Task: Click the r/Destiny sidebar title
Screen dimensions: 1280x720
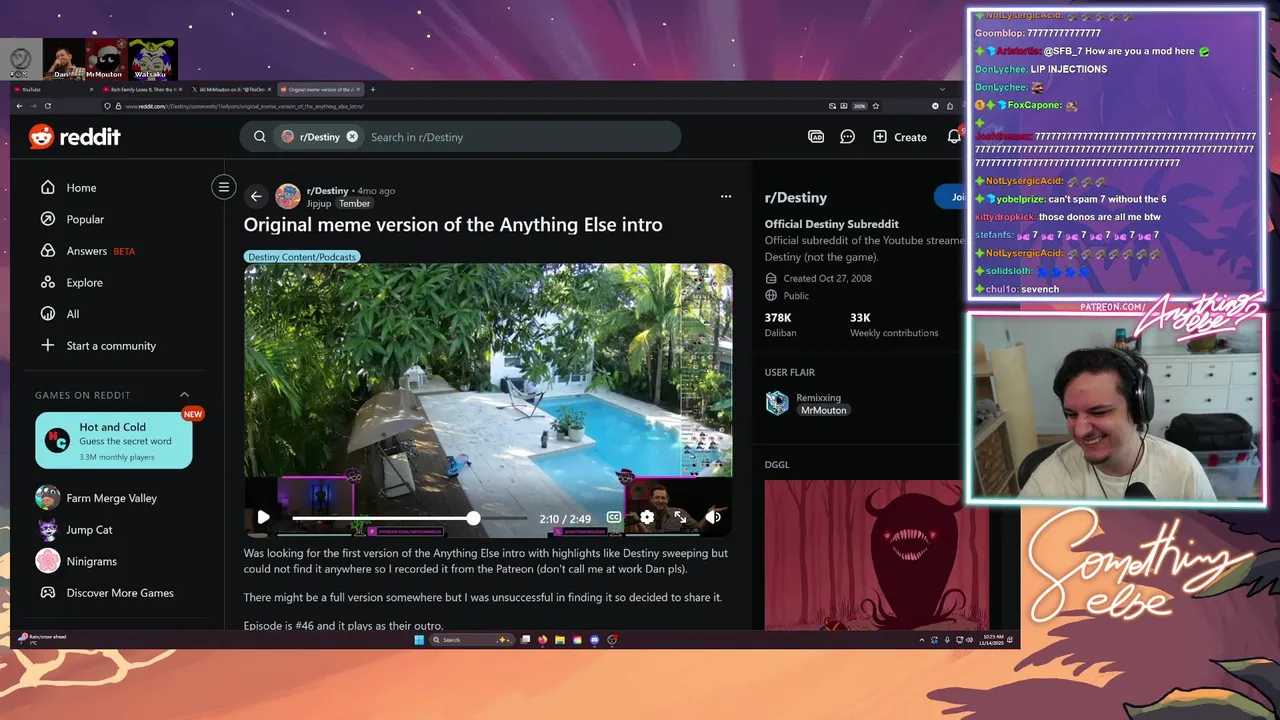Action: tap(796, 197)
